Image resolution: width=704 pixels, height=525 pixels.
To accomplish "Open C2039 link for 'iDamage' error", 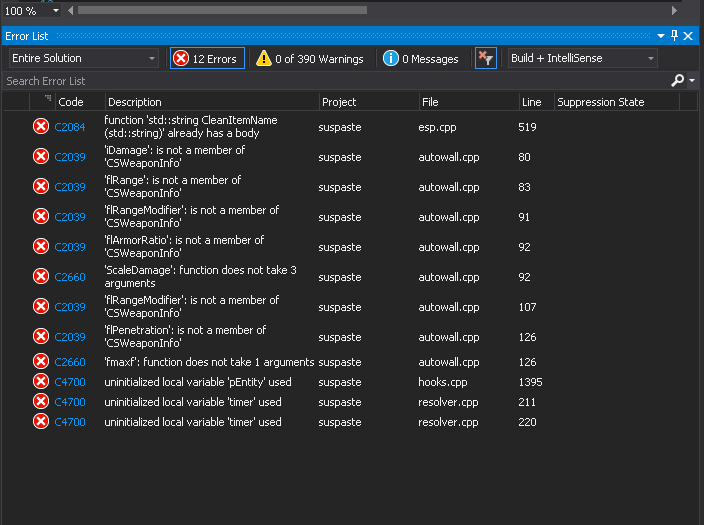I will [x=70, y=157].
